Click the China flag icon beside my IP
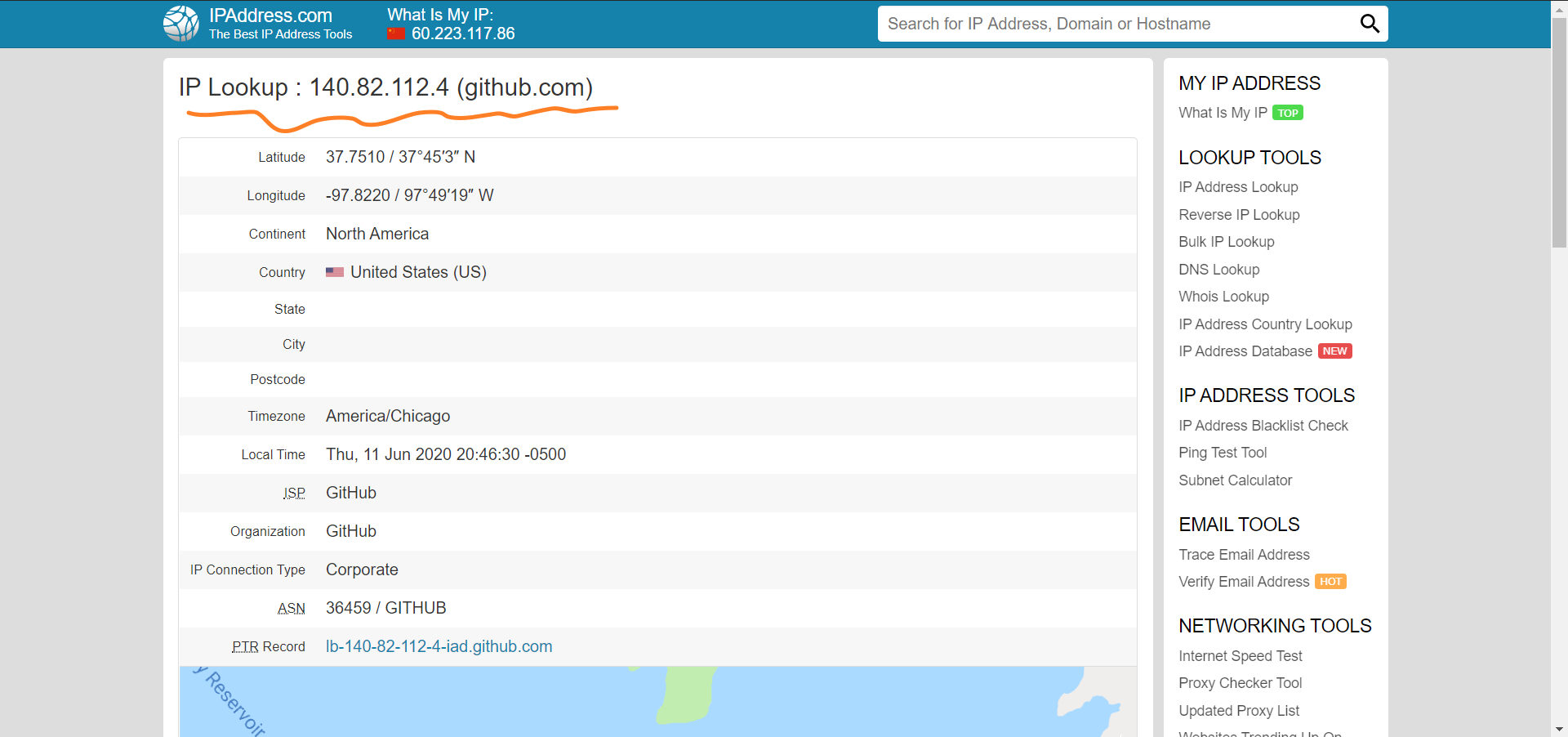This screenshot has height=737, width=1568. tap(396, 33)
